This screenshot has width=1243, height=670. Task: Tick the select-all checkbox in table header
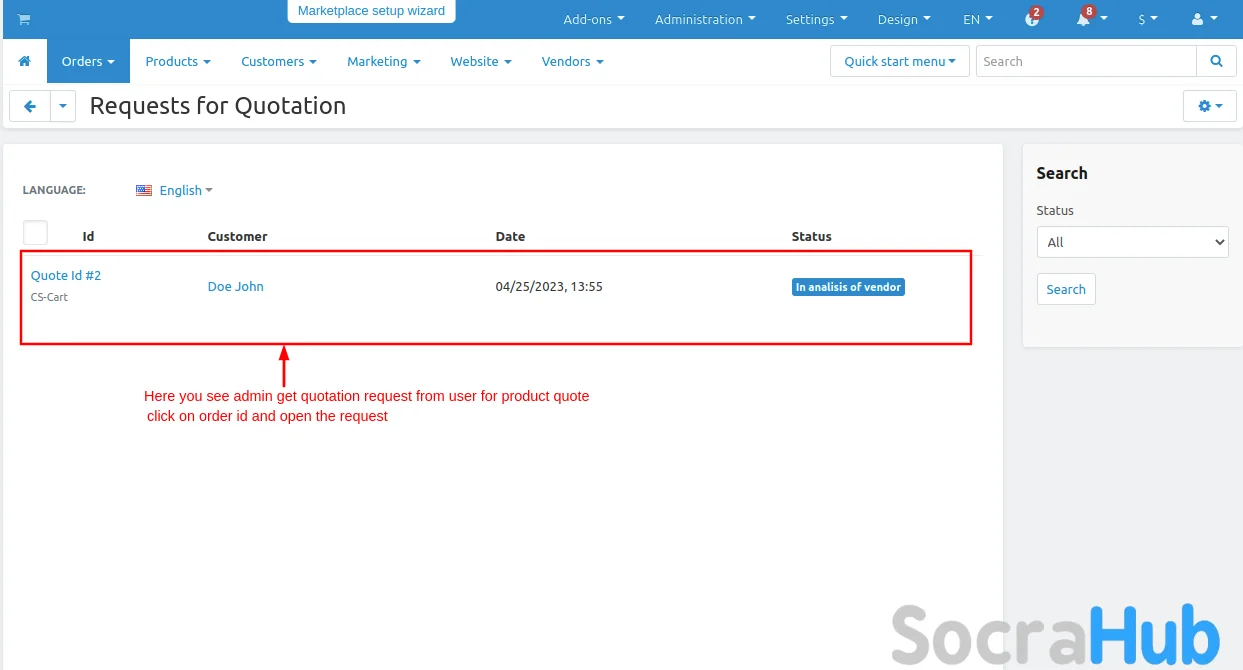(x=36, y=233)
